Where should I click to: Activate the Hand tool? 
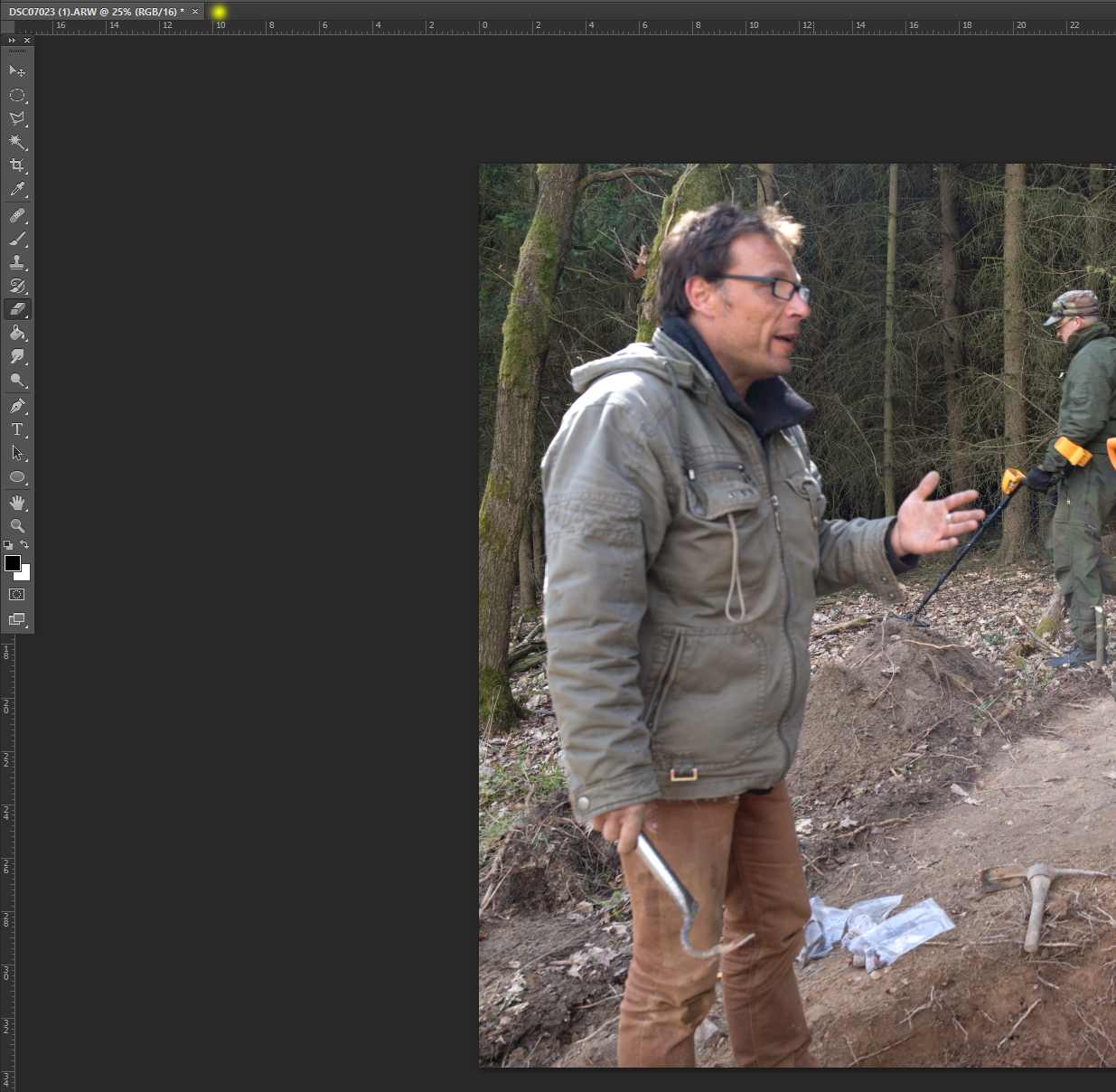tap(17, 503)
